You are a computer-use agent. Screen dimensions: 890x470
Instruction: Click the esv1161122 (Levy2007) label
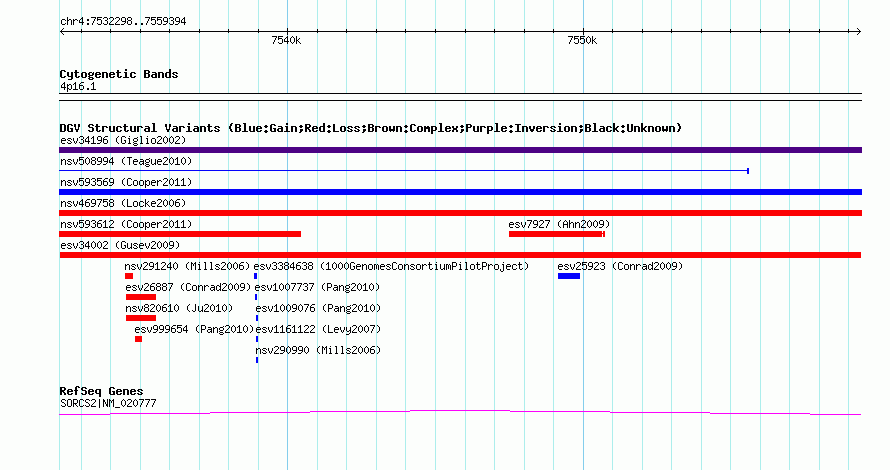click(x=318, y=329)
